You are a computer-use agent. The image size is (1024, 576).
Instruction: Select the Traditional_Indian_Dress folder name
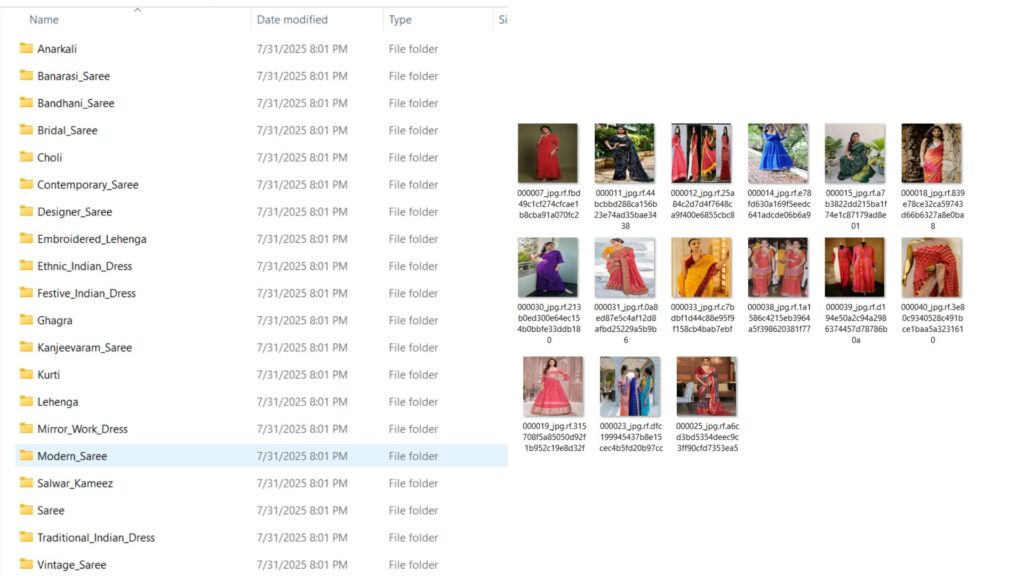tap(96, 538)
